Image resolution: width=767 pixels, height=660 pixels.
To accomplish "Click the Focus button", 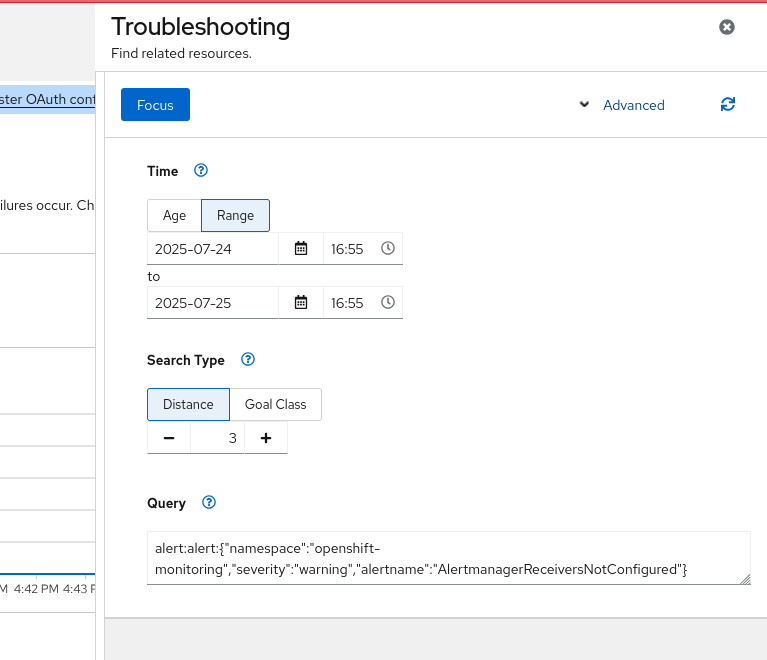I will tap(155, 105).
